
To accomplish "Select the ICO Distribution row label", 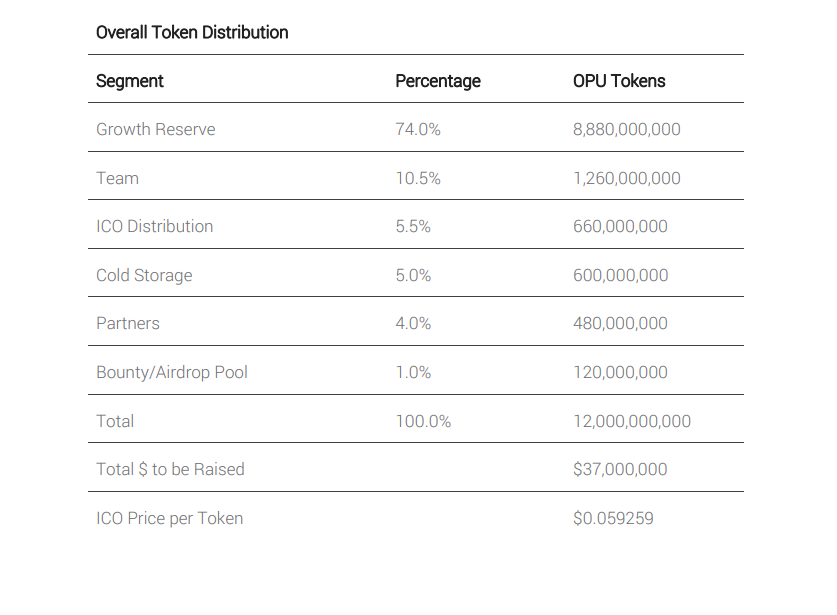I will (154, 226).
